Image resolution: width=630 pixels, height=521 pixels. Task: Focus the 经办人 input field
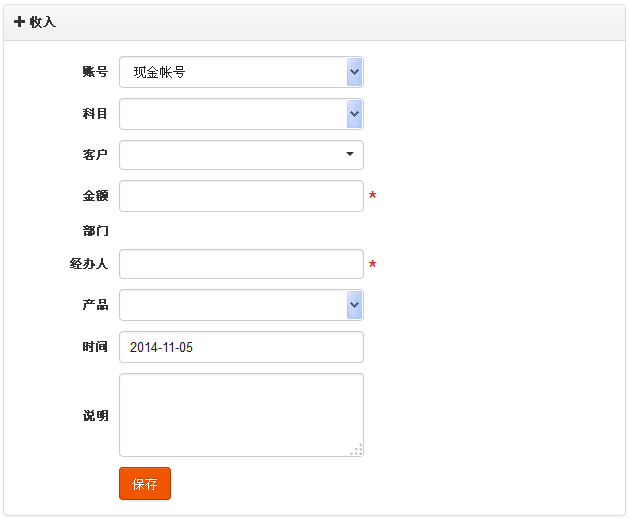[x=241, y=264]
